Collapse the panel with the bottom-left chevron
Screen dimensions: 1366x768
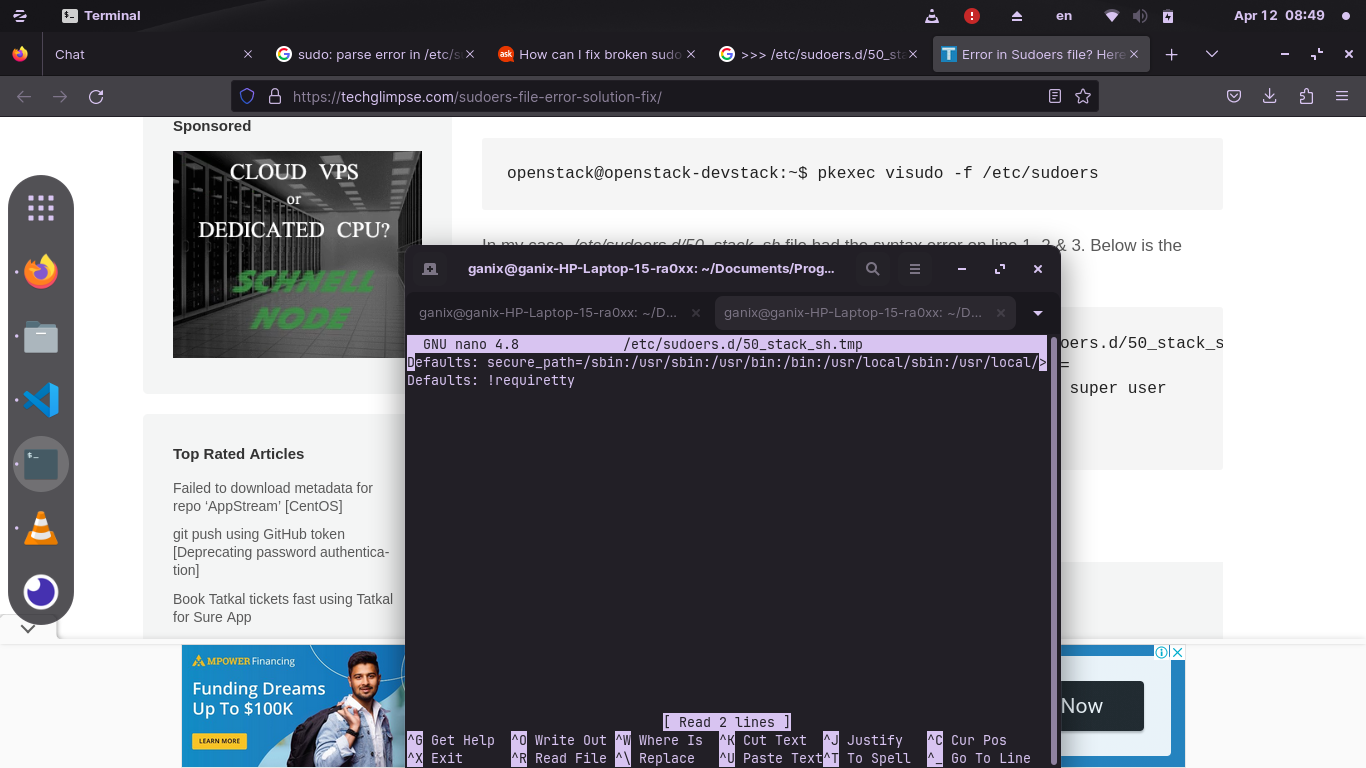click(x=28, y=629)
